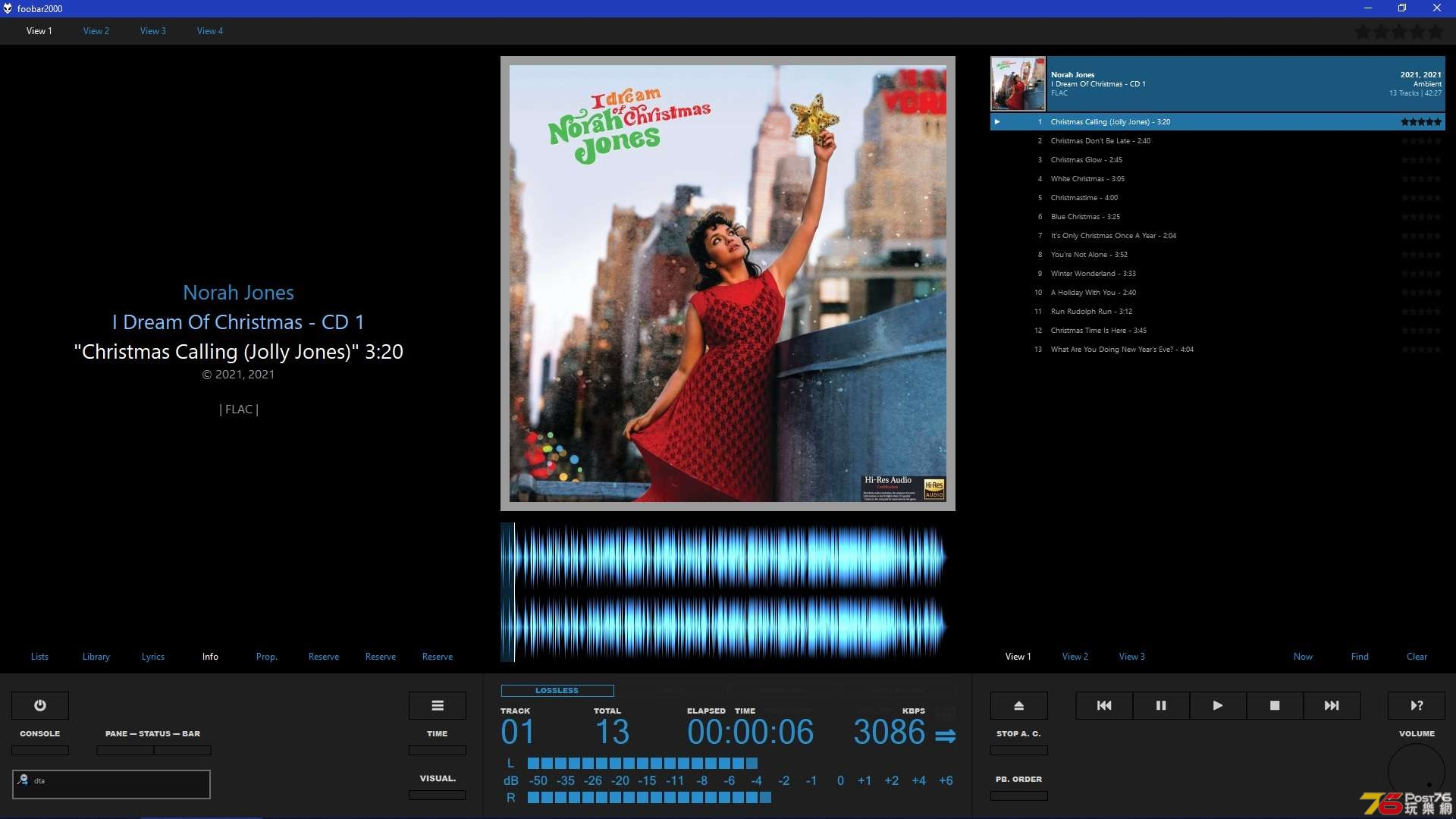Click the Norah Jones album header row
The width and height of the screenshot is (1456, 819).
[1217, 83]
